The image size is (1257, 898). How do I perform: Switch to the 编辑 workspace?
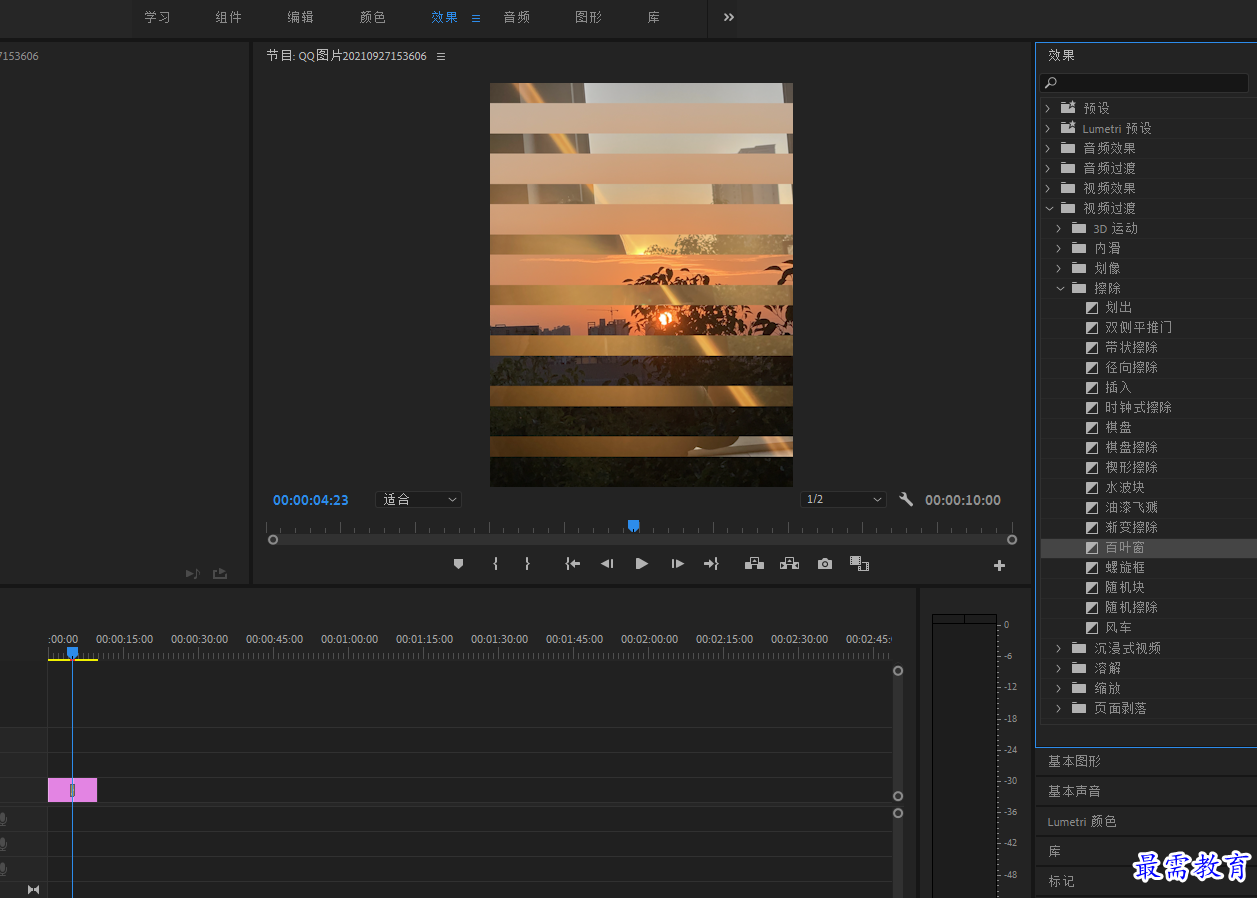[301, 18]
